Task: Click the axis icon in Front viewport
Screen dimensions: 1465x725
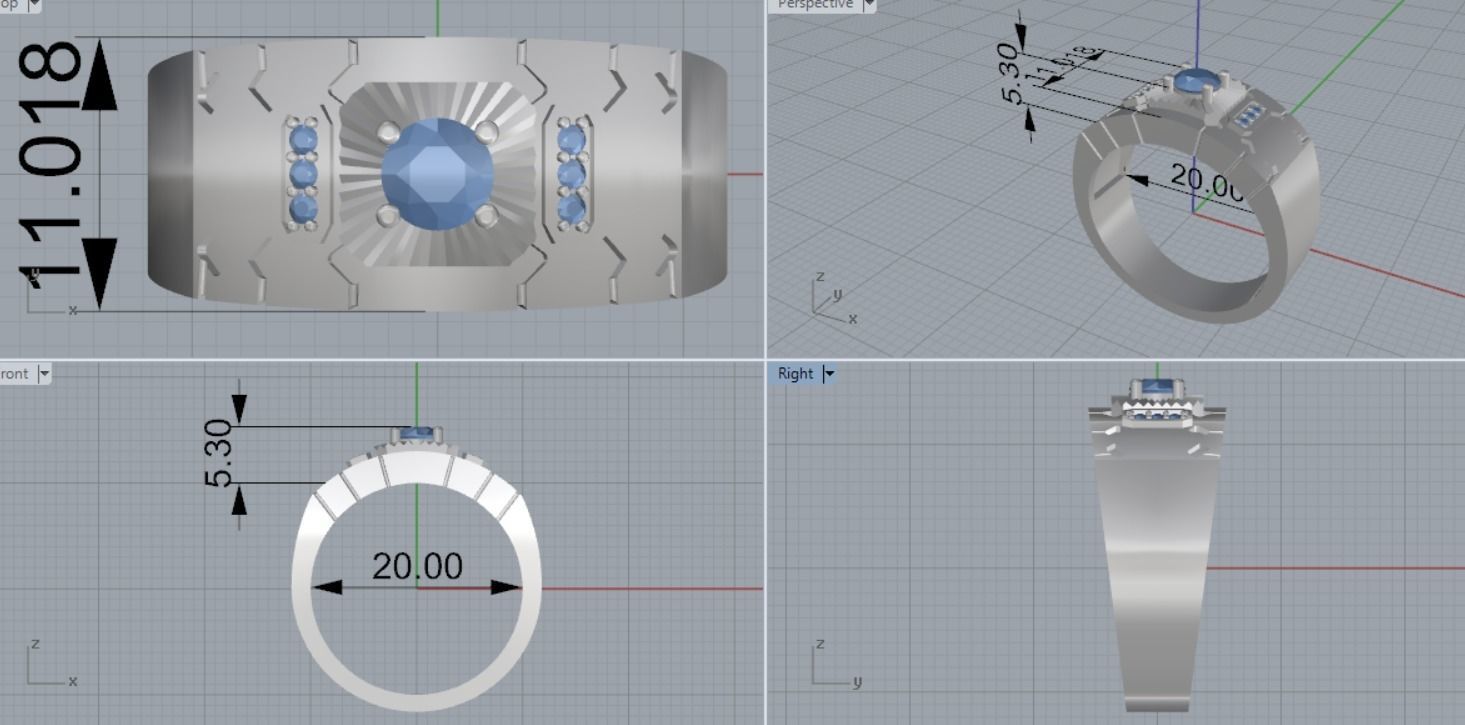Action: click(x=52, y=662)
